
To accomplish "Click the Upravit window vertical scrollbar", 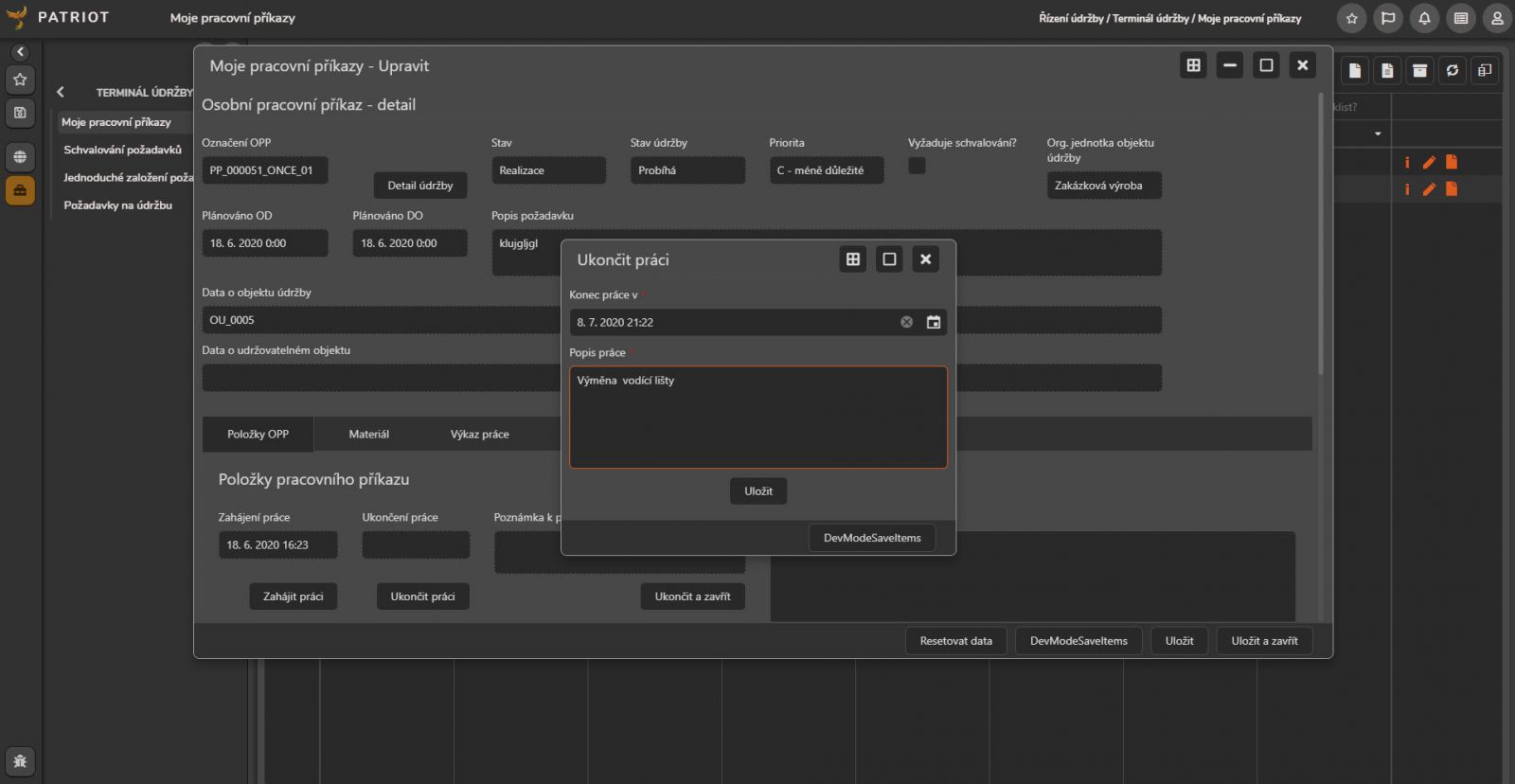I will [1321, 233].
